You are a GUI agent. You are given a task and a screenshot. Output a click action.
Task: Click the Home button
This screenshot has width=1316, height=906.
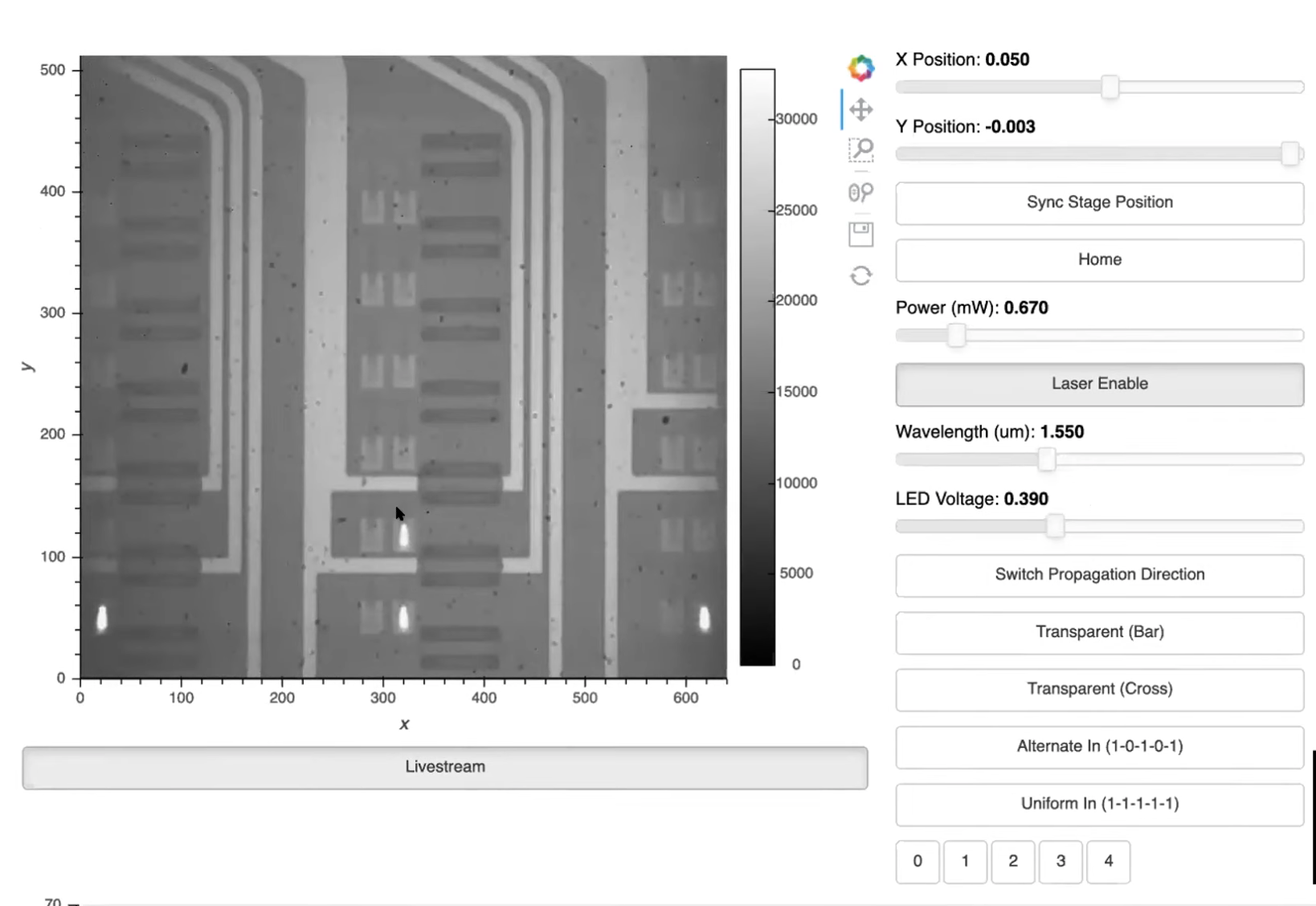pos(1099,259)
